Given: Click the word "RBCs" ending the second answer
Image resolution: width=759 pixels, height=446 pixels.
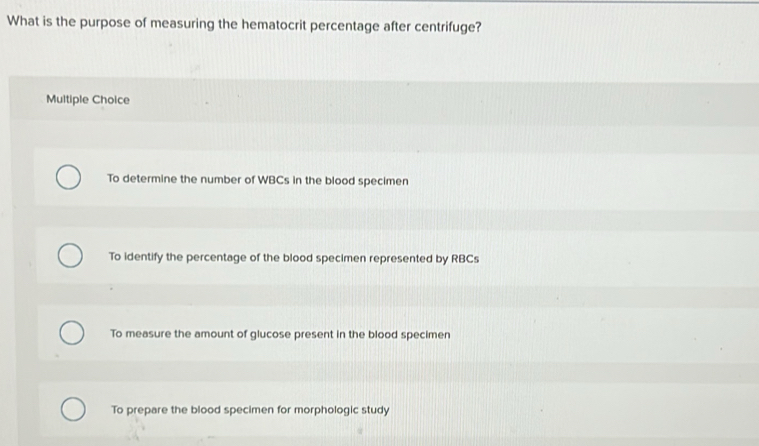Looking at the screenshot, I should (465, 257).
